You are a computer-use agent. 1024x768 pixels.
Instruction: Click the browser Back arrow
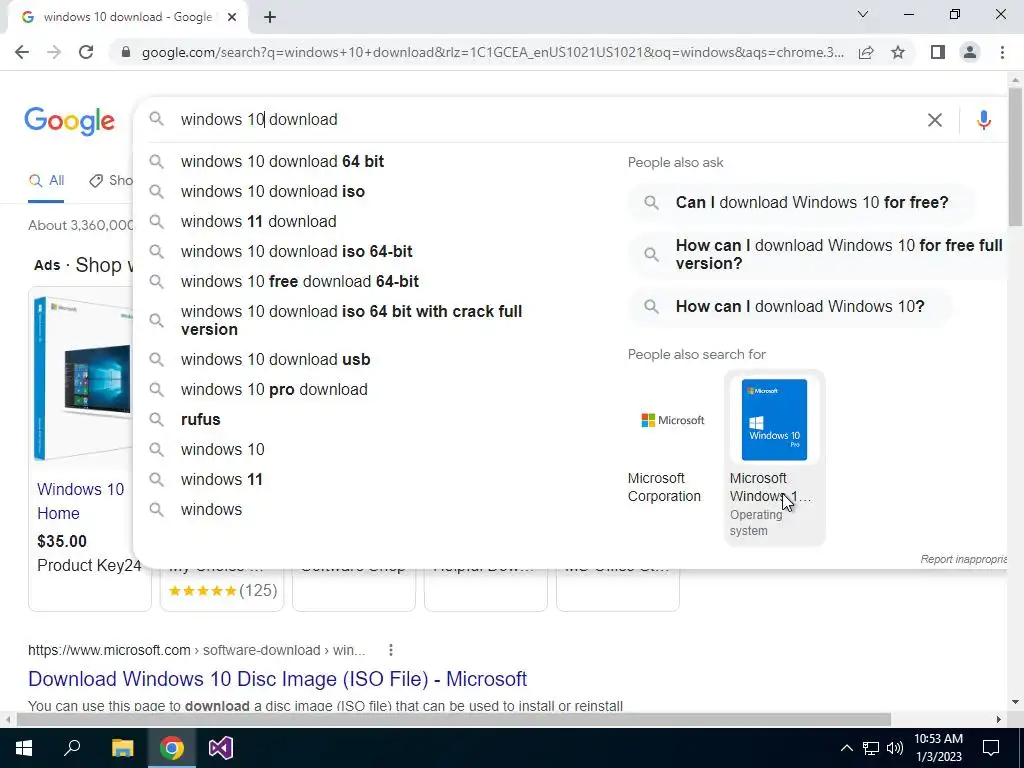pyautogui.click(x=22, y=52)
